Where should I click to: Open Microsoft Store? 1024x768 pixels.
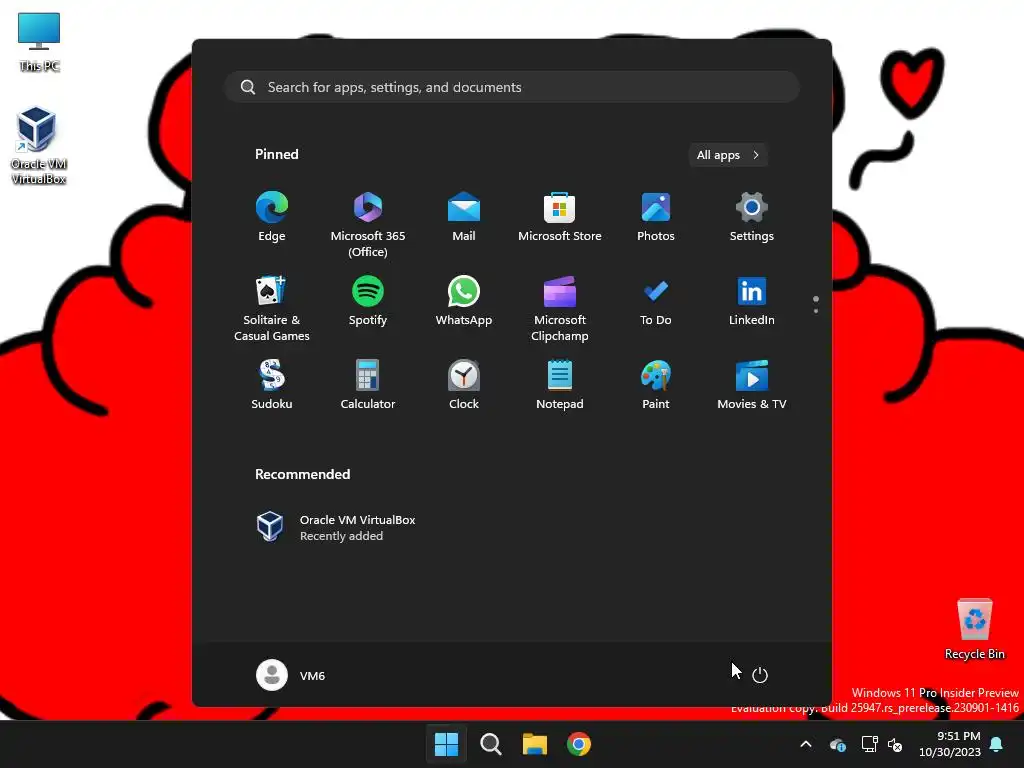coord(560,217)
